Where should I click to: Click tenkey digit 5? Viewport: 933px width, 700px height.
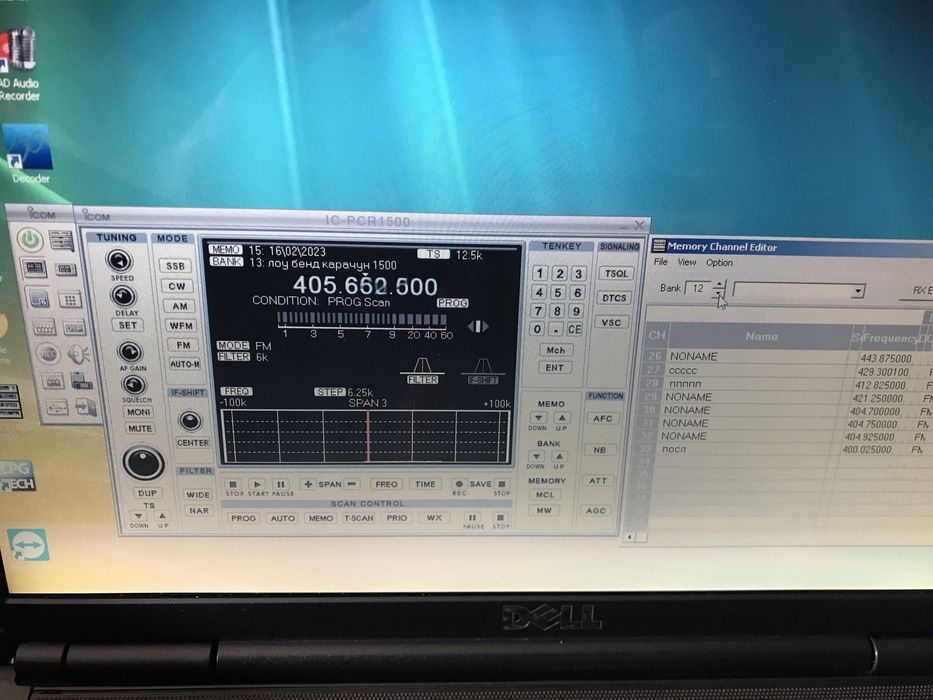point(558,292)
